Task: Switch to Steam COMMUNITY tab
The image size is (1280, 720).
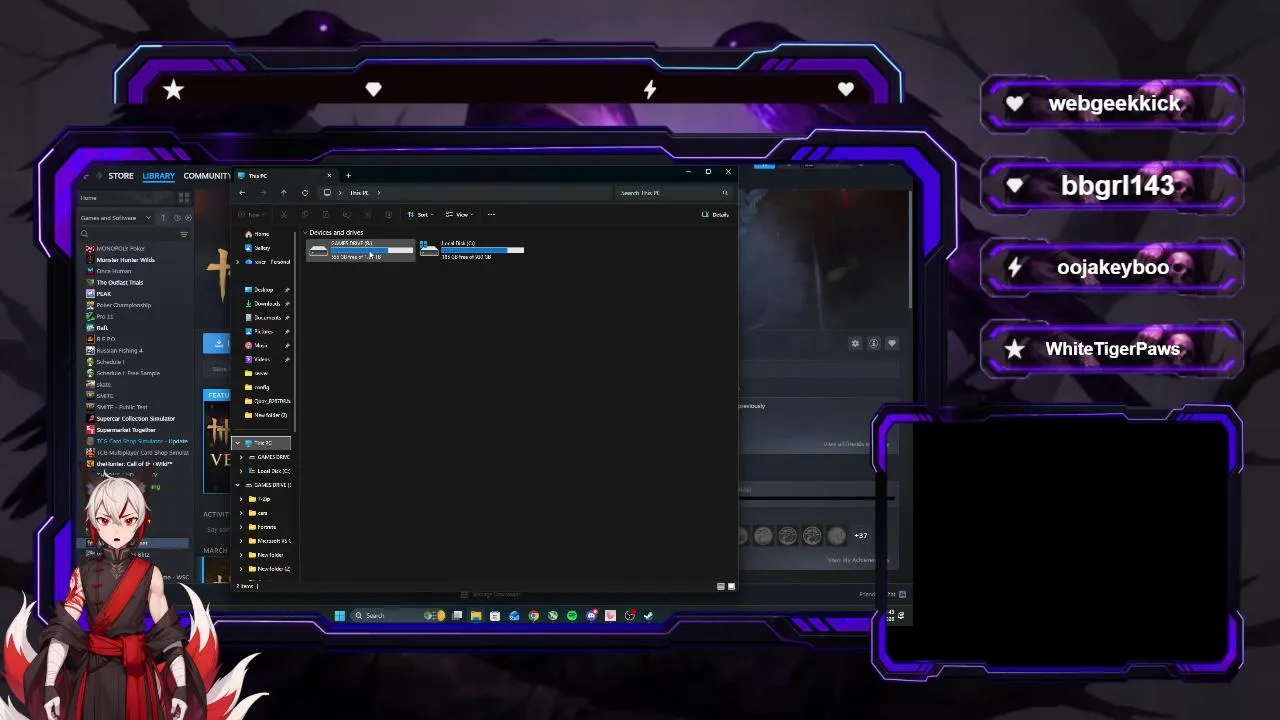Action: click(x=207, y=176)
